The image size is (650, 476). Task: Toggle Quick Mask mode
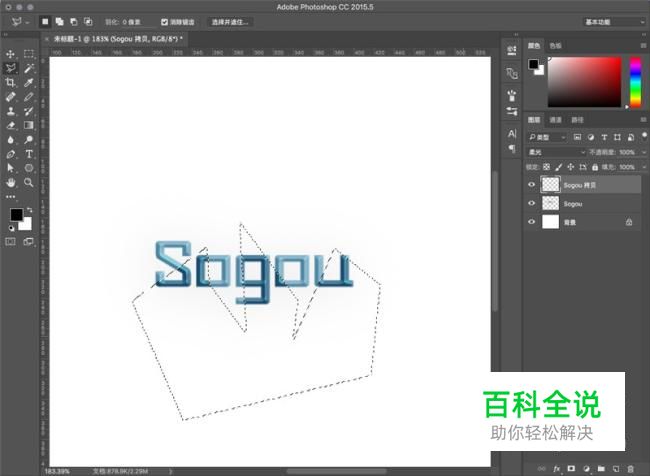[11, 241]
